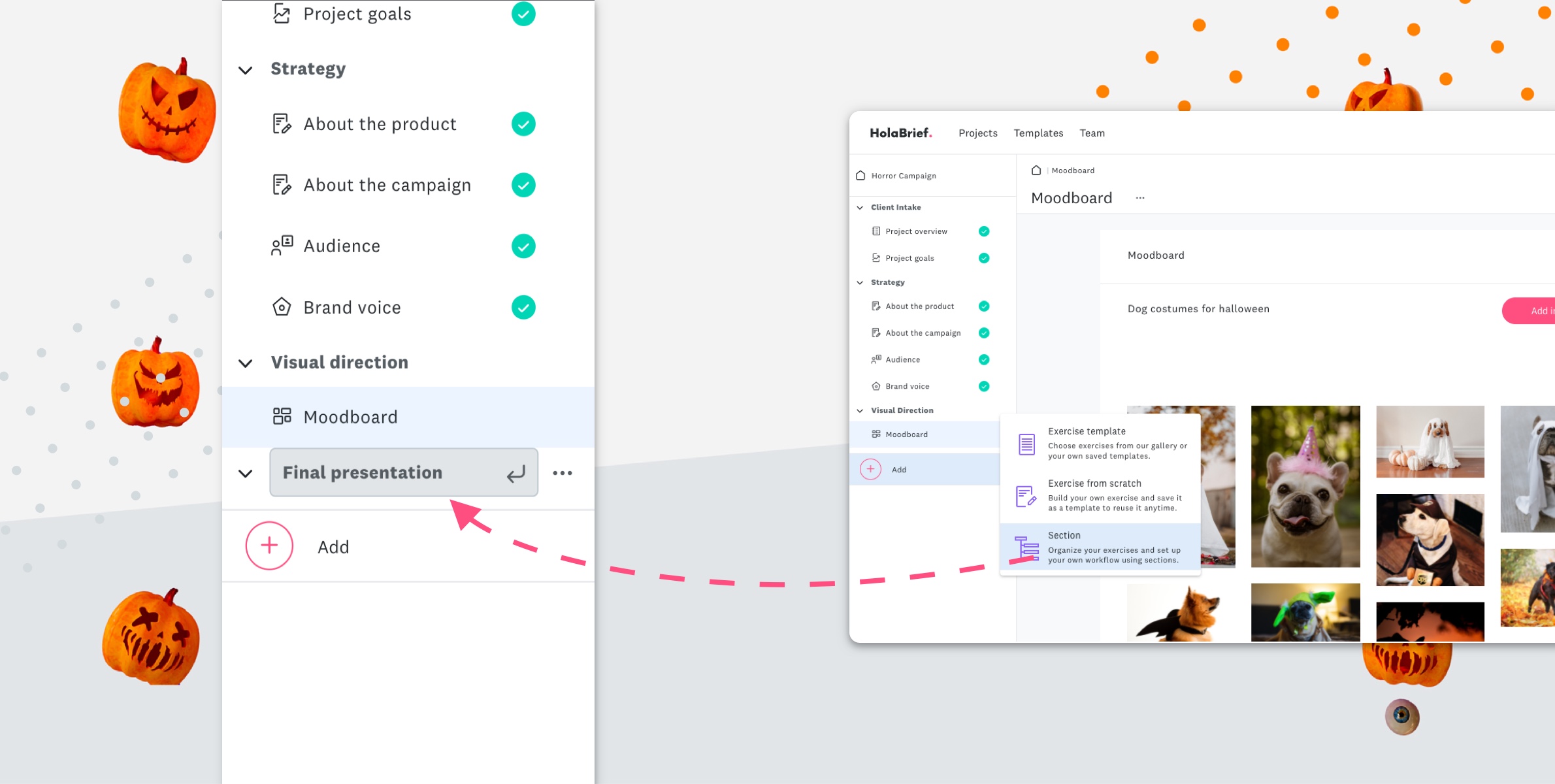Toggle completed status on About the campaign
The height and width of the screenshot is (784, 1555).
[x=524, y=185]
